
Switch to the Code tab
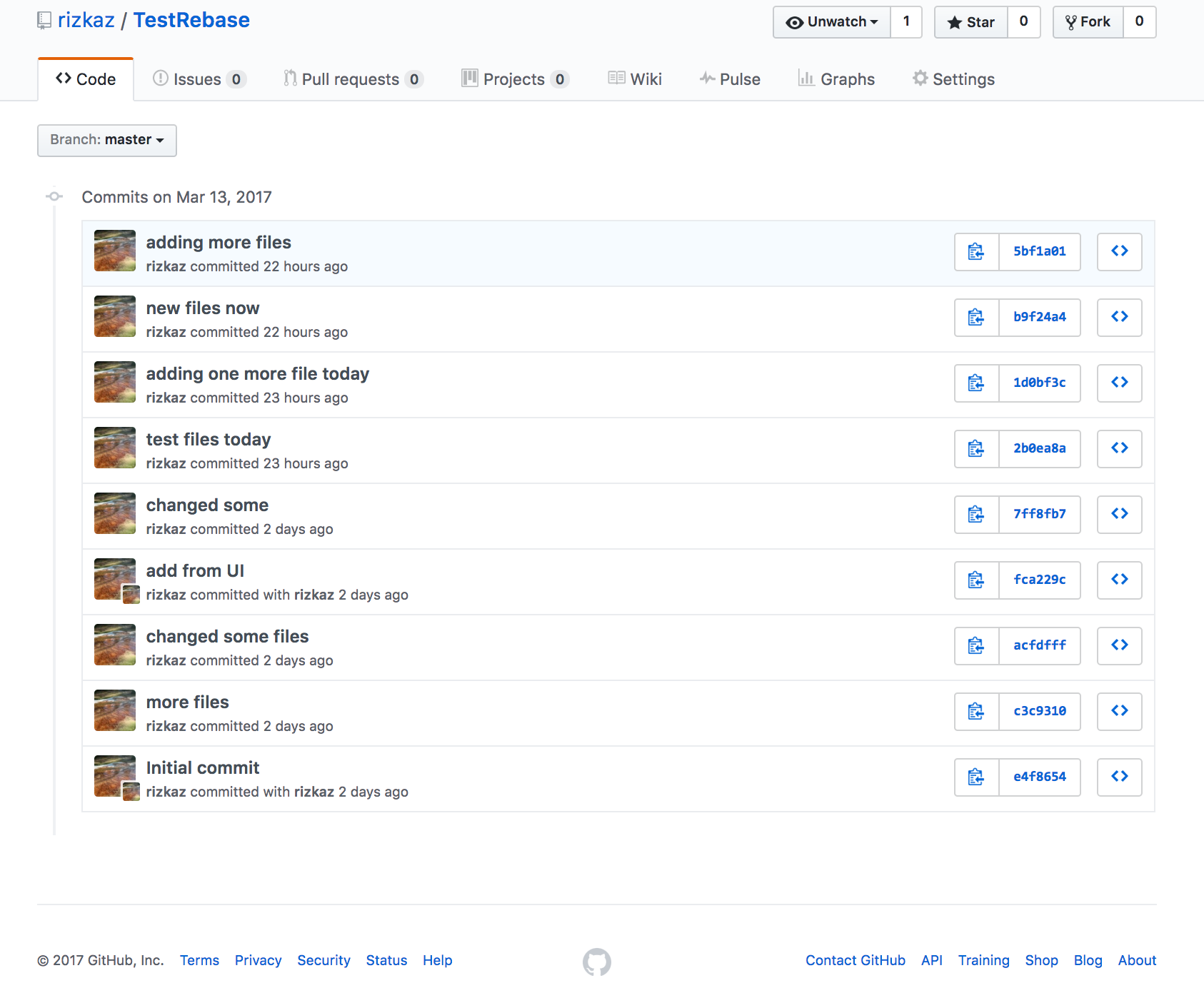click(86, 79)
